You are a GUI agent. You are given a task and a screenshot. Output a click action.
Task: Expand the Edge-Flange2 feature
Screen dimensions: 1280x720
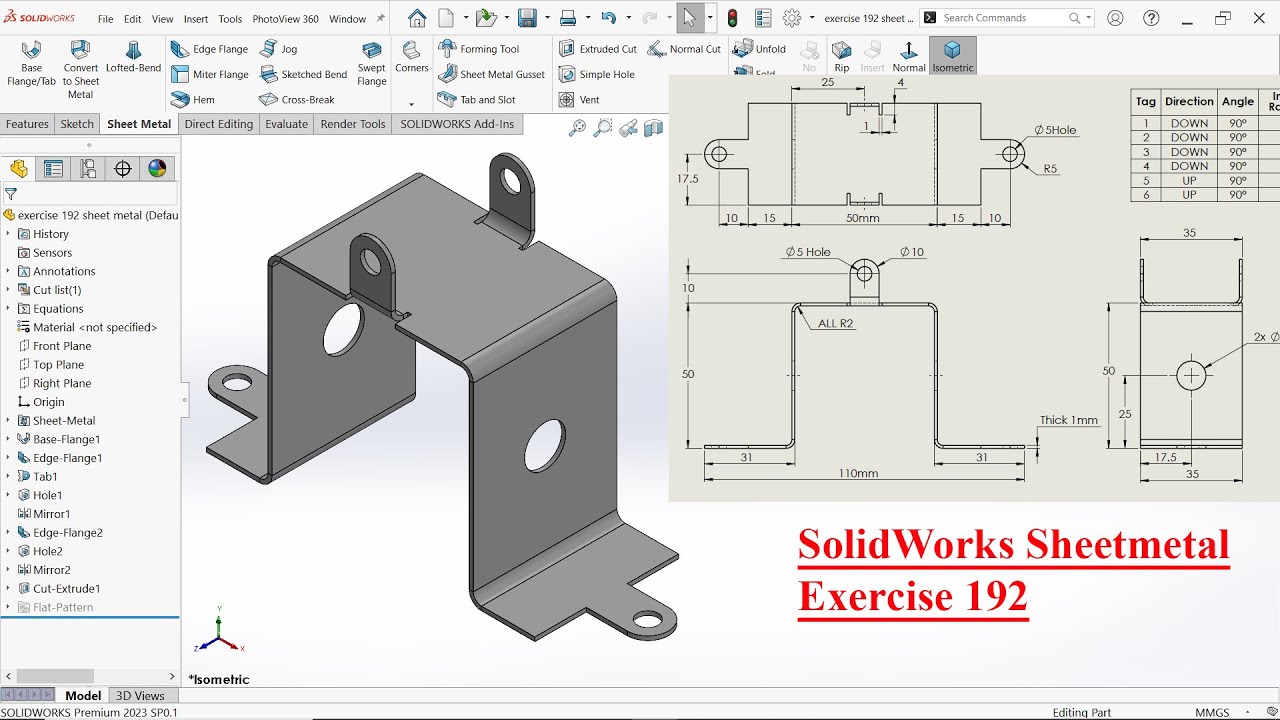[x=8, y=533]
